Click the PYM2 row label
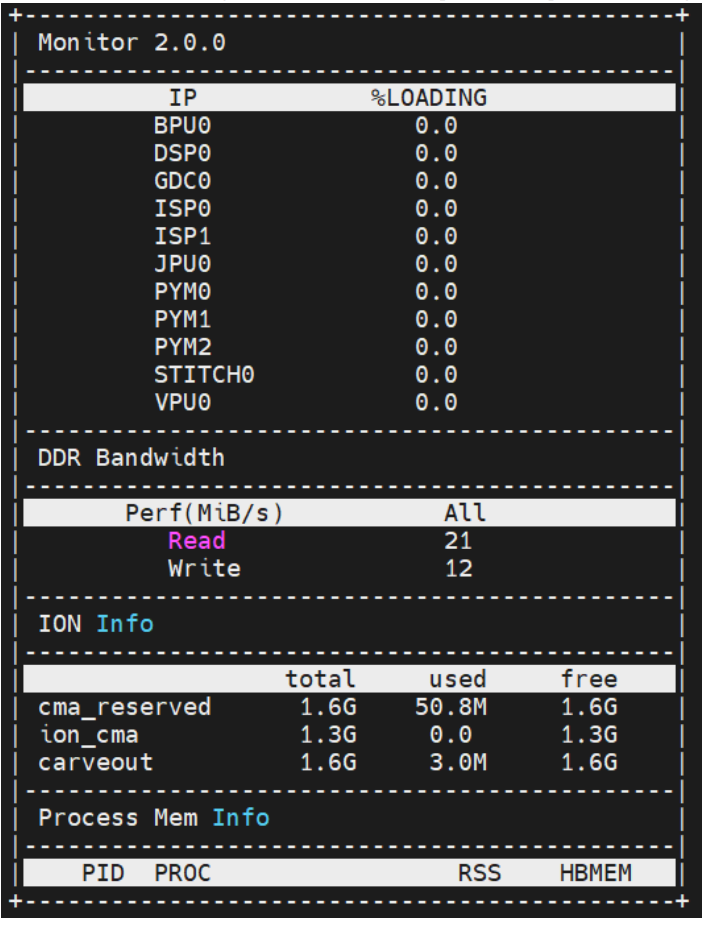 click(182, 347)
